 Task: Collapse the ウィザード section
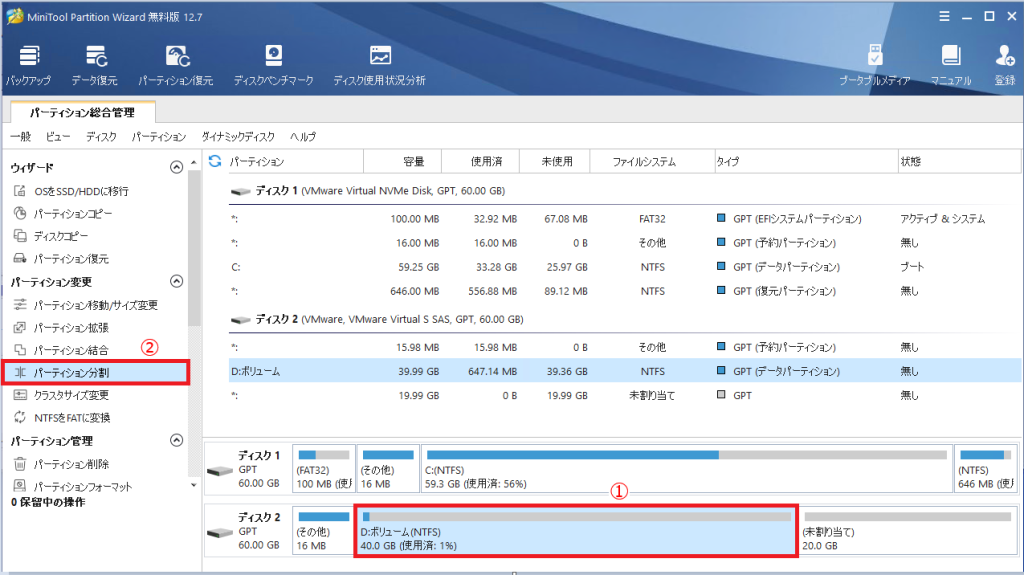176,167
